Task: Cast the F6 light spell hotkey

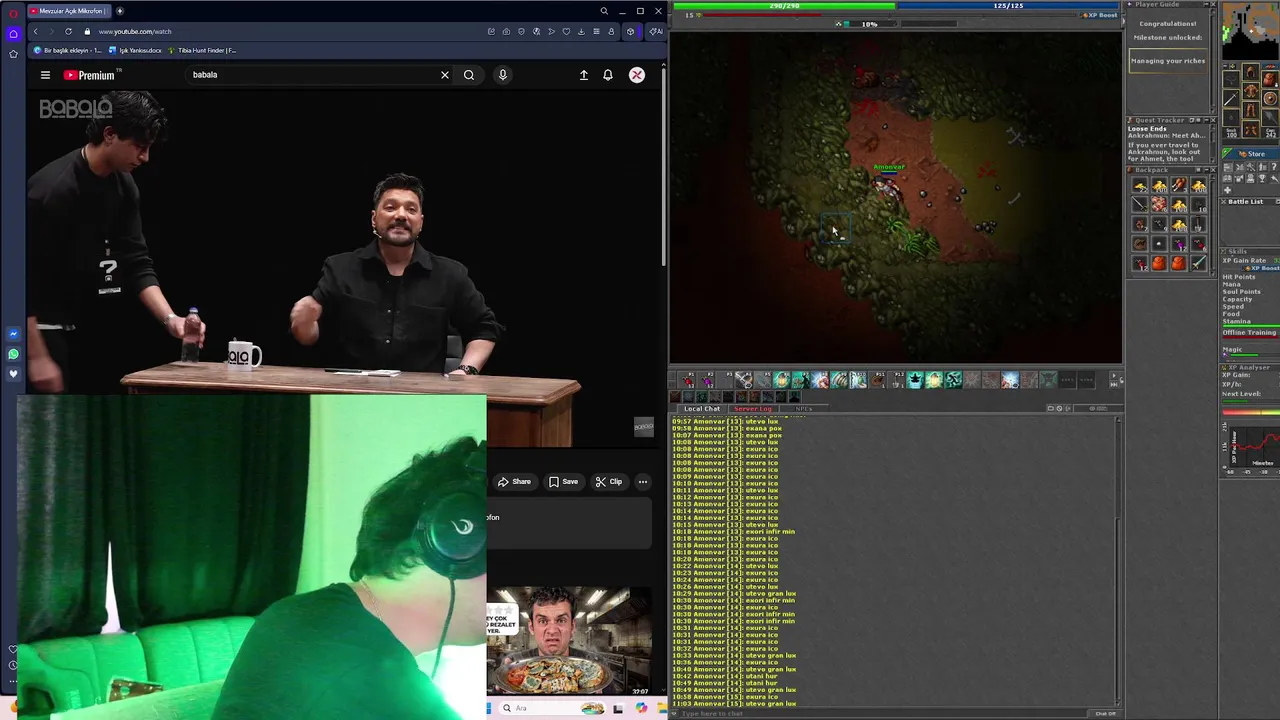Action: pyautogui.click(x=781, y=380)
